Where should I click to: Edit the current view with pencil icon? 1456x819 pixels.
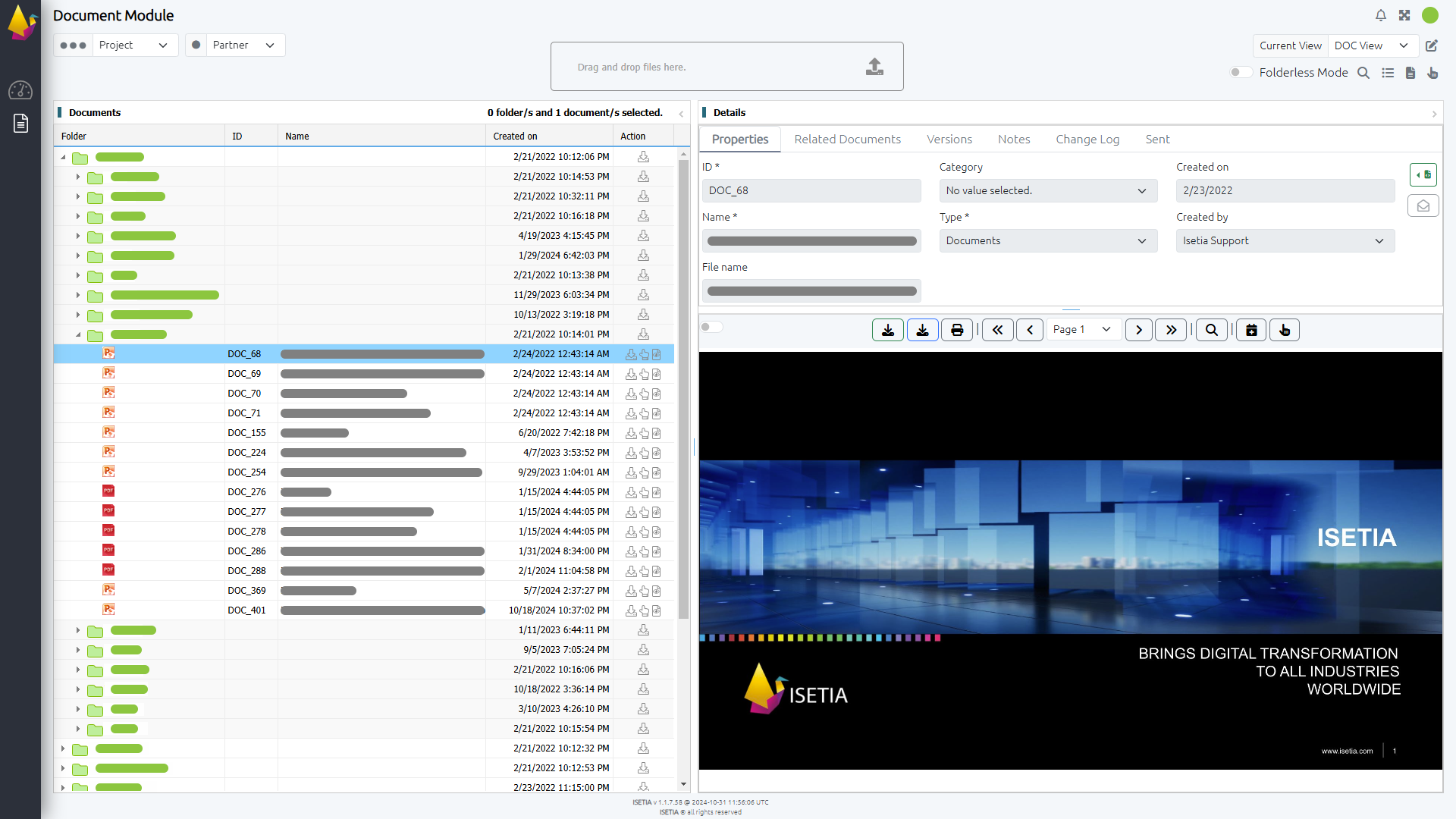pos(1432,45)
